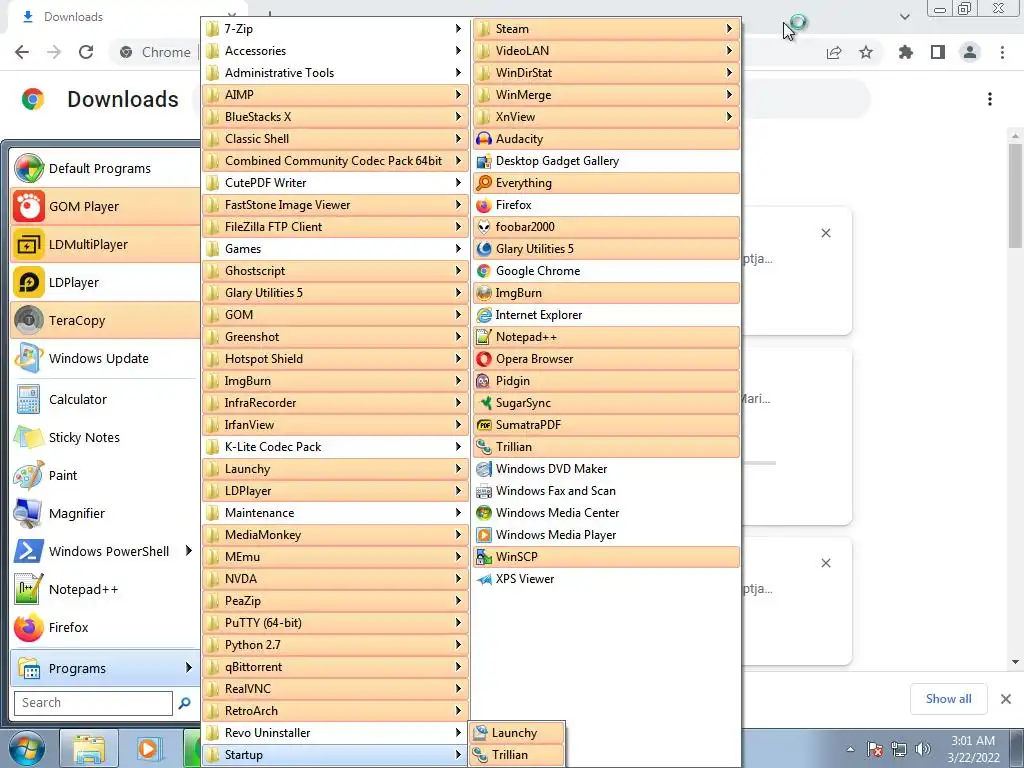Launch SumatraPDF
Screen dimensions: 1024x768
coord(607,424)
